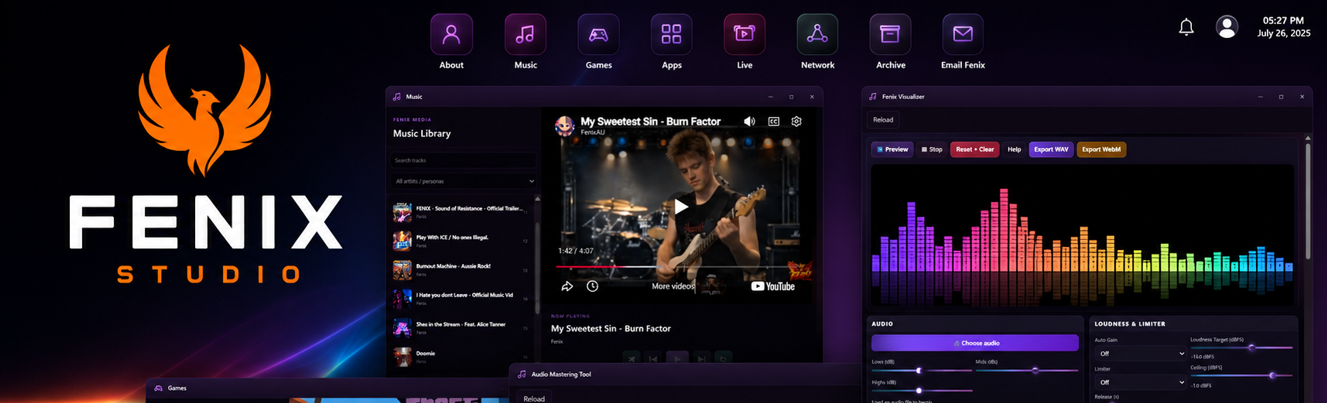
Task: Open Help in the Visualizer toolbar
Action: (1014, 150)
